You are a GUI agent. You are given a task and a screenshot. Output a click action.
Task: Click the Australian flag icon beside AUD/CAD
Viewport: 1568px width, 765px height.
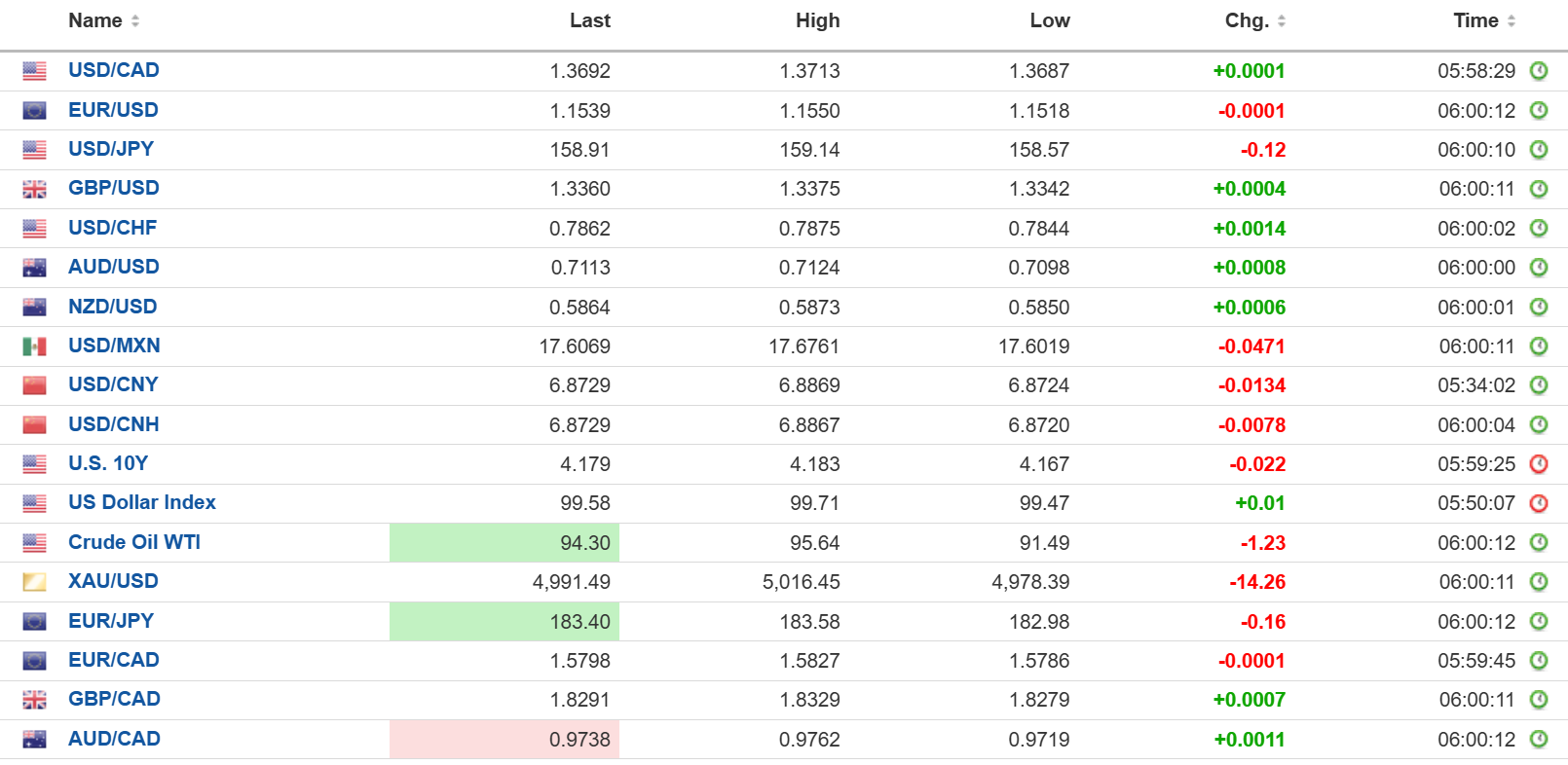[x=34, y=740]
